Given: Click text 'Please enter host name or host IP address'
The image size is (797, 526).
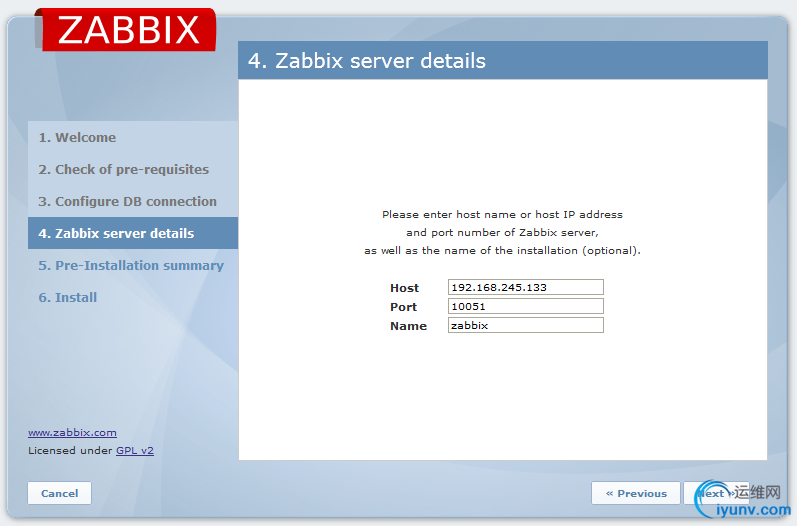Looking at the screenshot, I should coord(502,214).
